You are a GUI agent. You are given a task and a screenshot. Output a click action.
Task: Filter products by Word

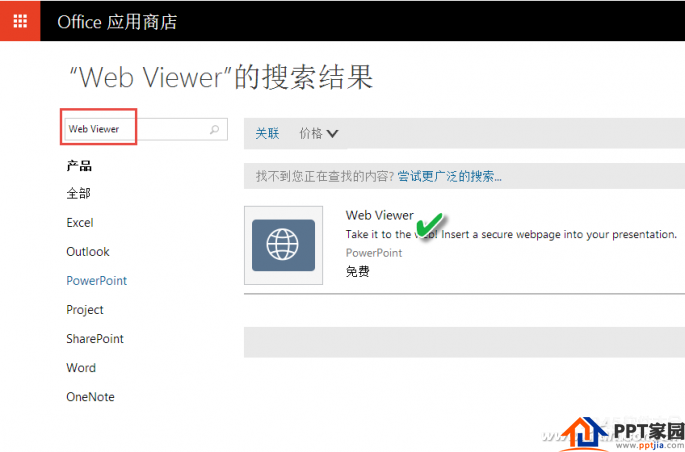tap(81, 368)
